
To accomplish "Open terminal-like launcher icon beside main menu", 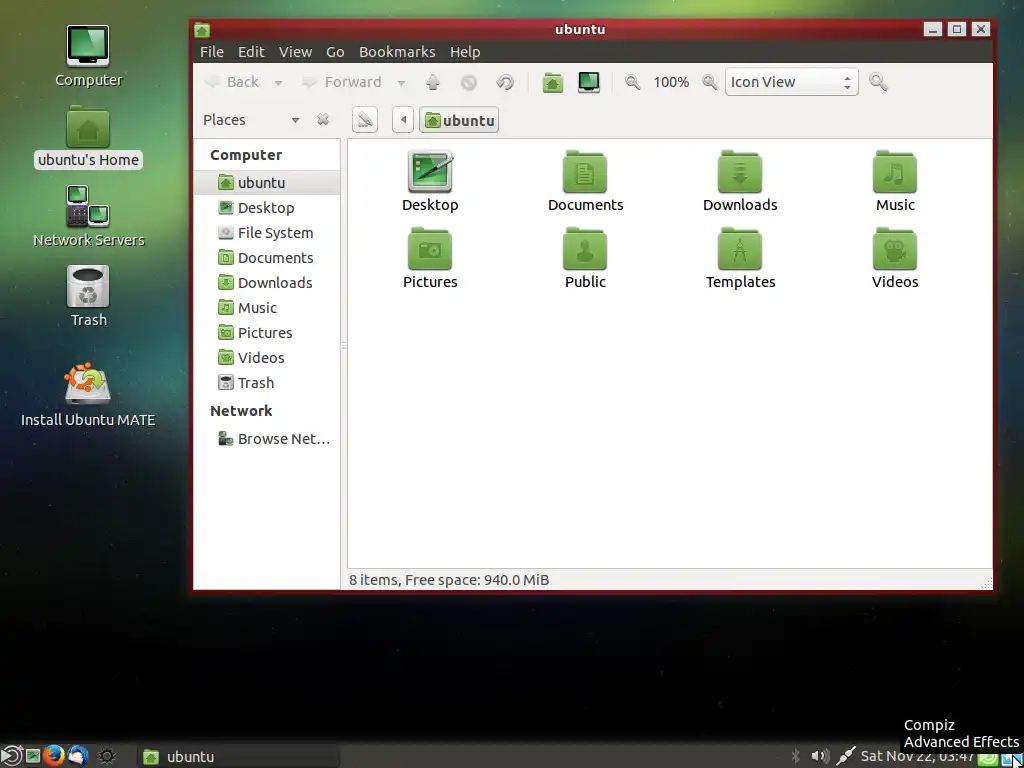I will coord(33,756).
